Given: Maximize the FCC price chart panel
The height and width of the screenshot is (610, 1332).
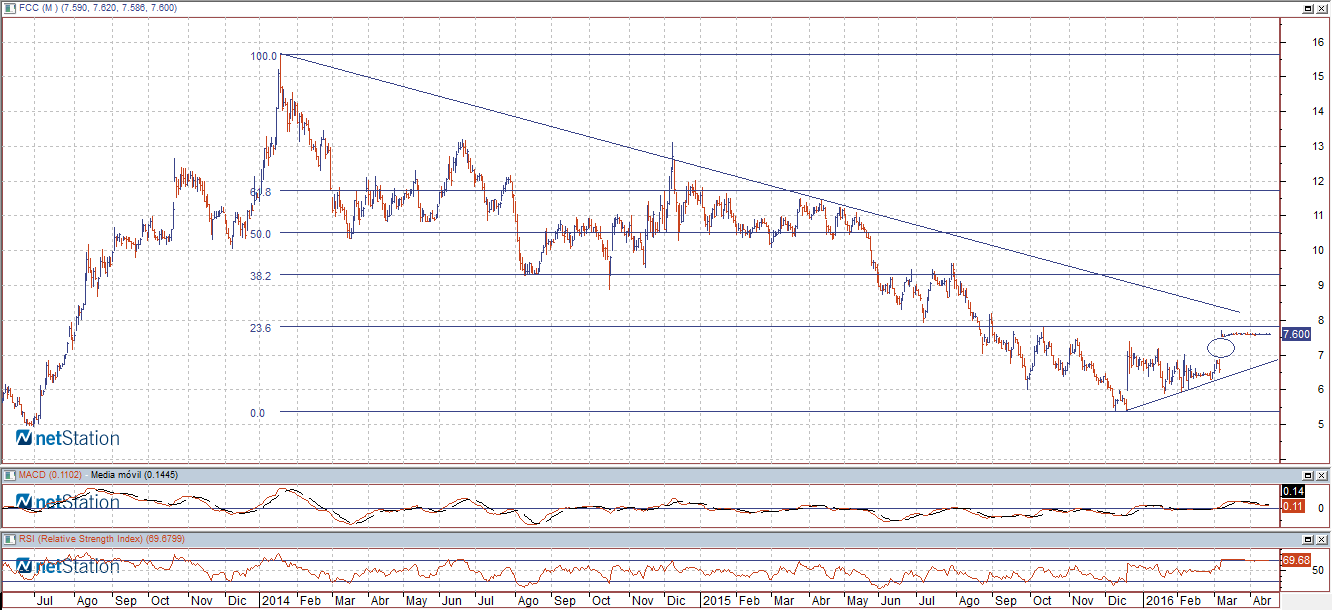Looking at the screenshot, I should [1308, 7].
